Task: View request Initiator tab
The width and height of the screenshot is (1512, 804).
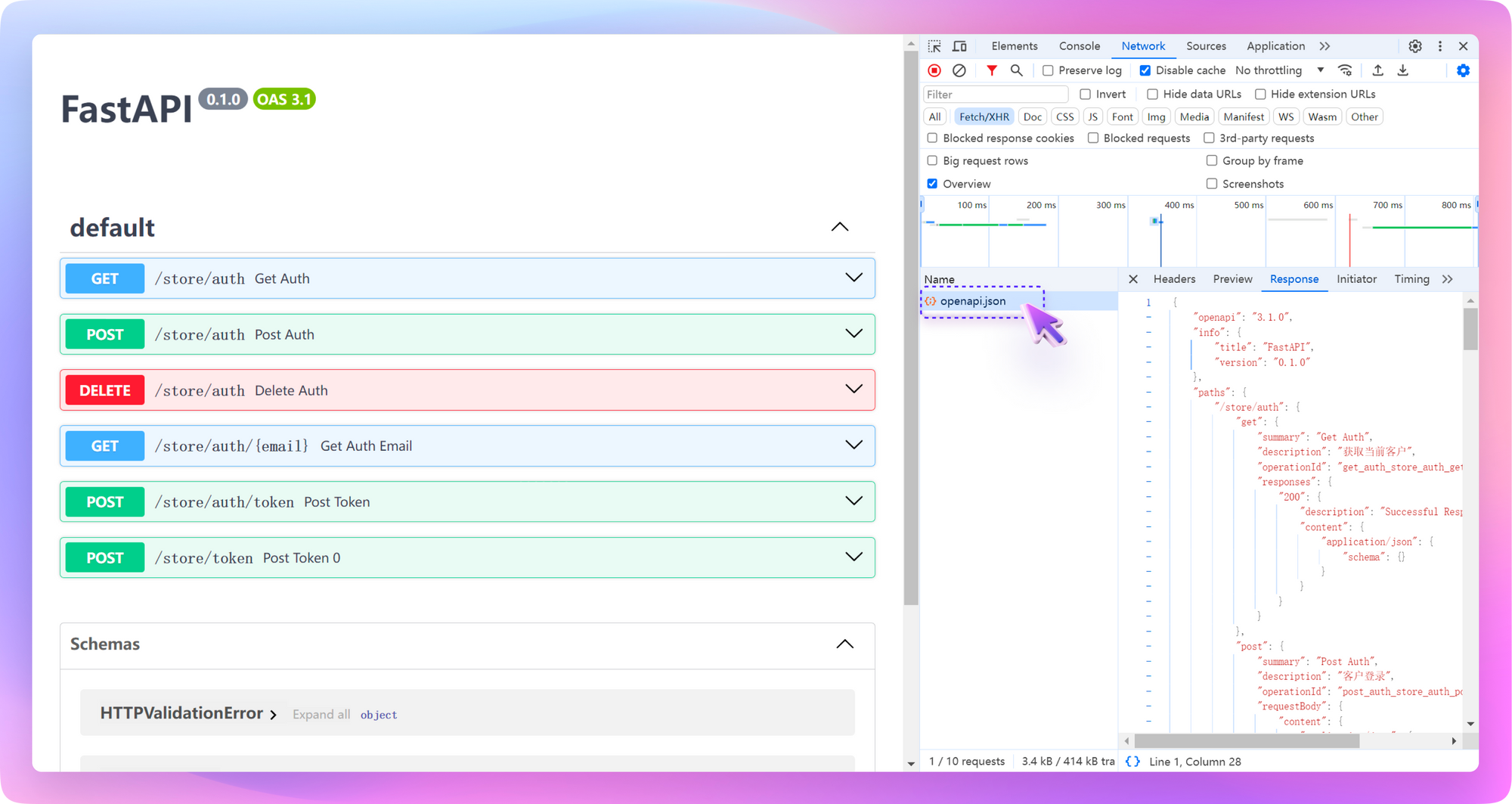Action: coord(1356,279)
